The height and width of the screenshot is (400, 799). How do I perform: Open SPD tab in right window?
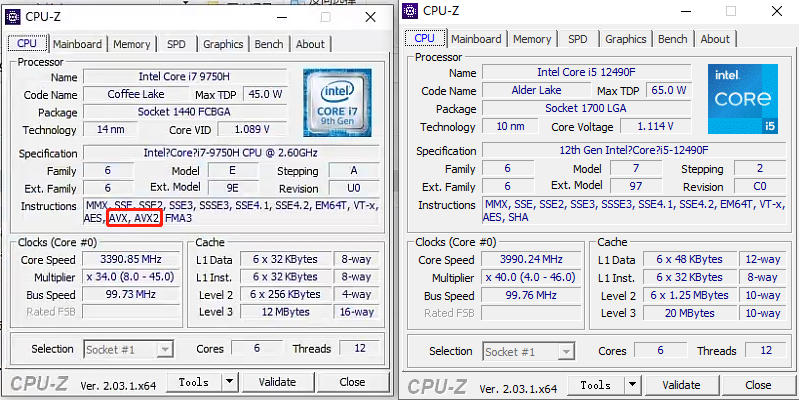(577, 39)
